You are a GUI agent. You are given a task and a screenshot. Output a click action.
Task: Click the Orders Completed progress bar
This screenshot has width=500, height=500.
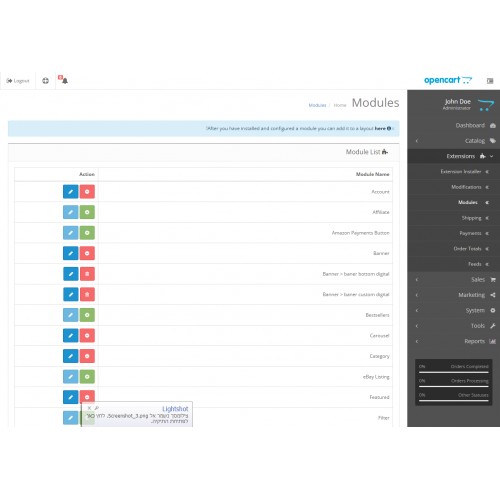coord(454,372)
